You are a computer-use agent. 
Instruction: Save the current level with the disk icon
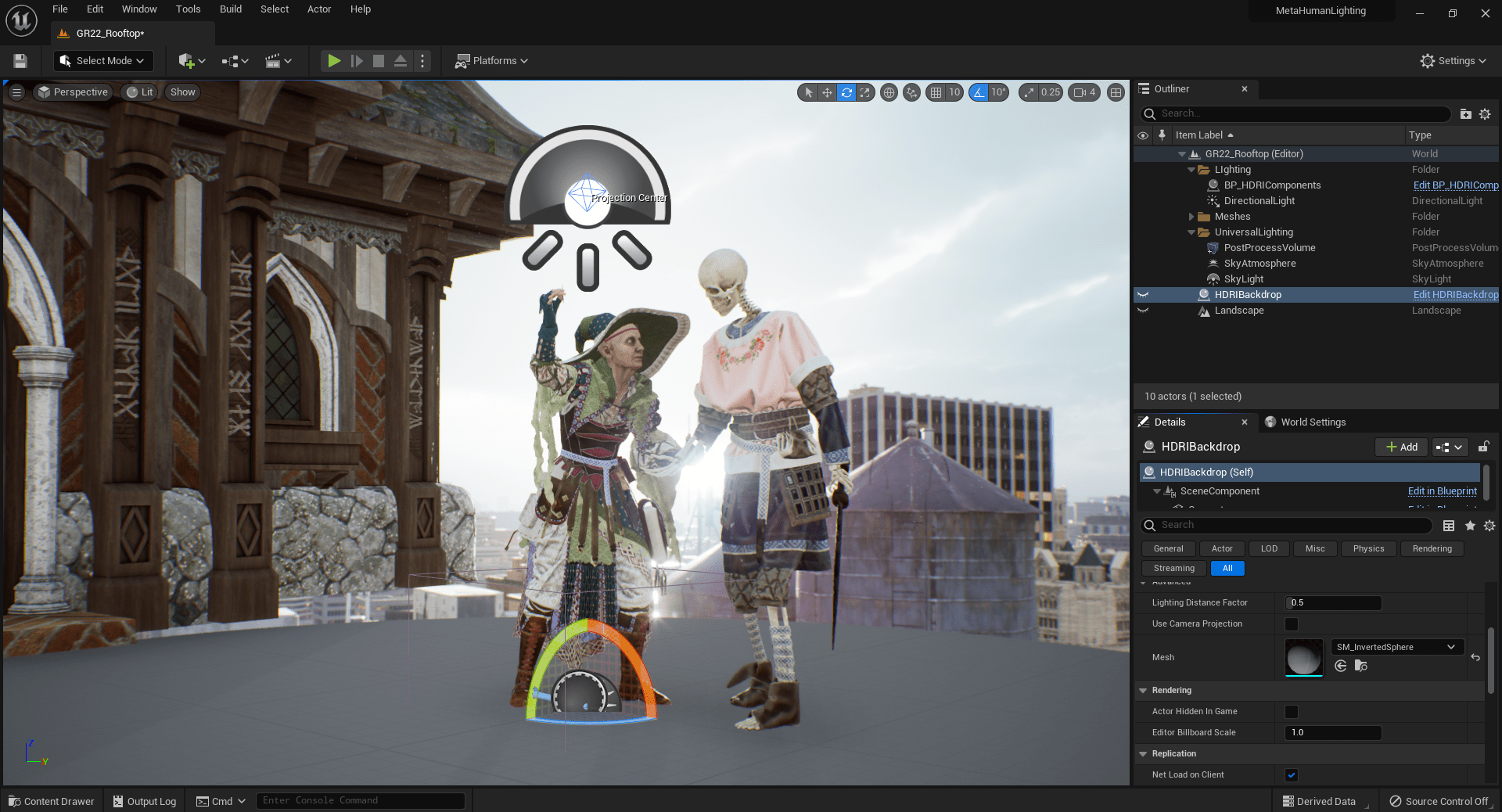point(20,61)
